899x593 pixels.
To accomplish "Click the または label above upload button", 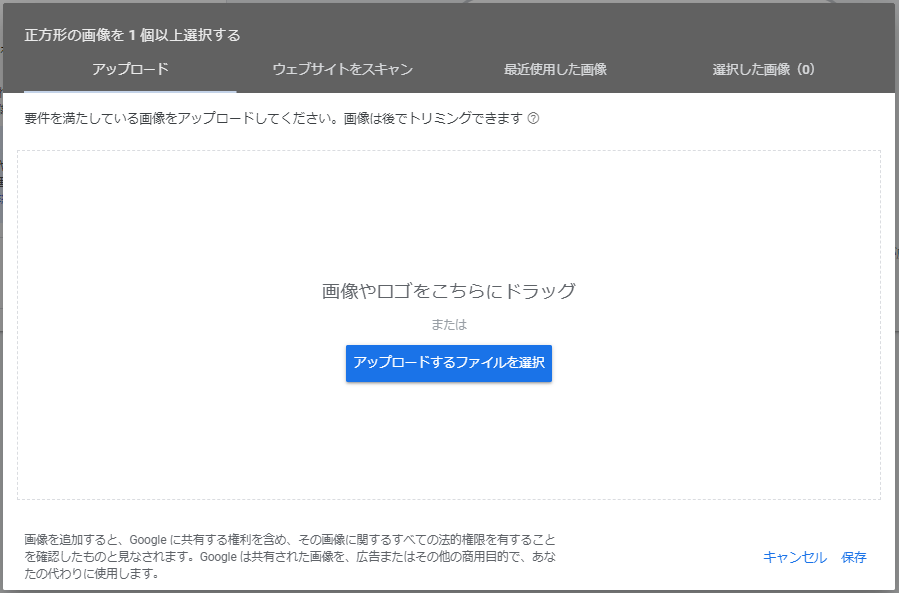I will pos(448,324).
